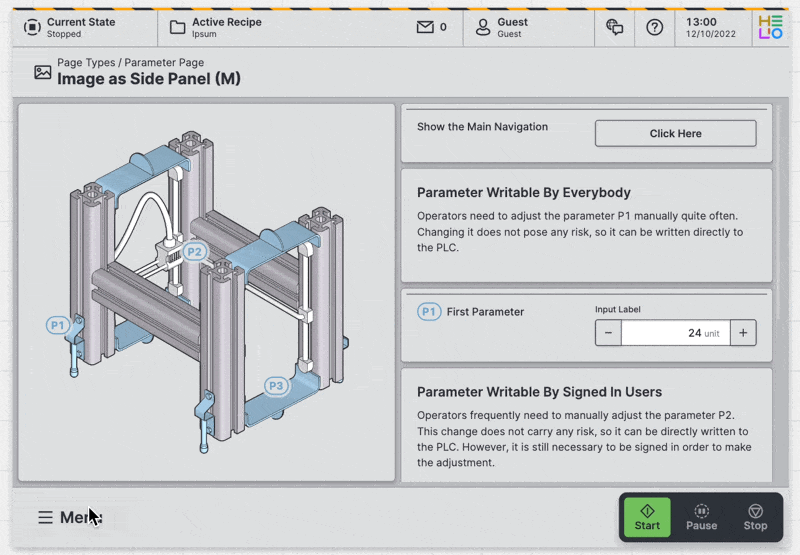Open the hamburger Menu

46,517
